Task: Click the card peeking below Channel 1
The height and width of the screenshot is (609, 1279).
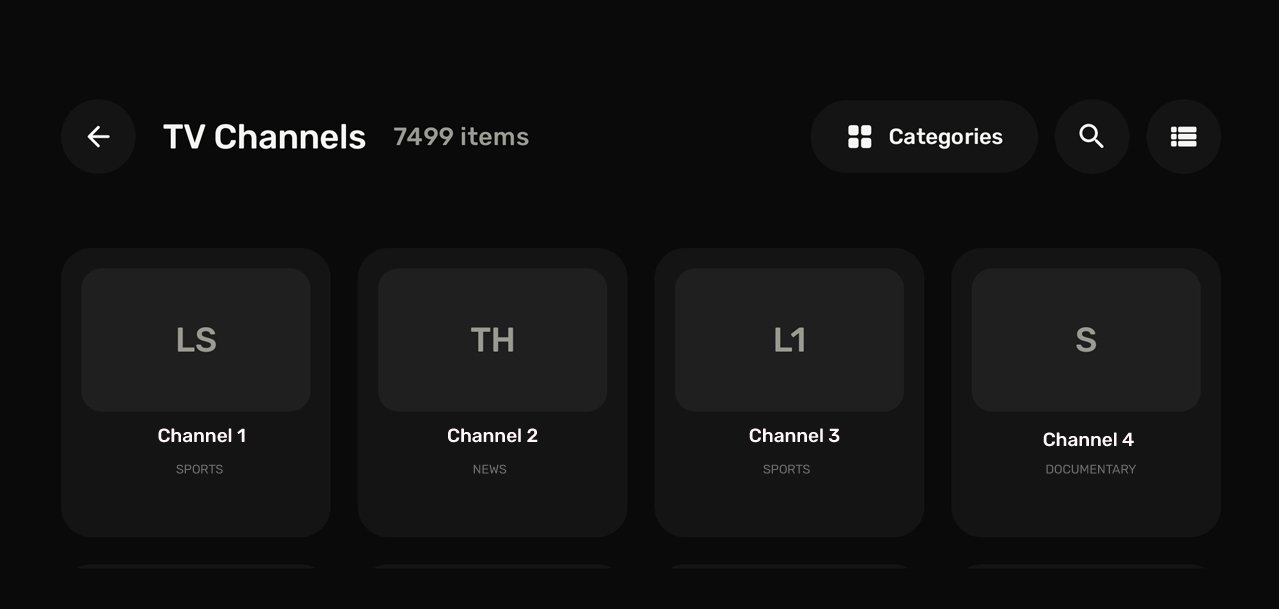Action: coord(196,567)
